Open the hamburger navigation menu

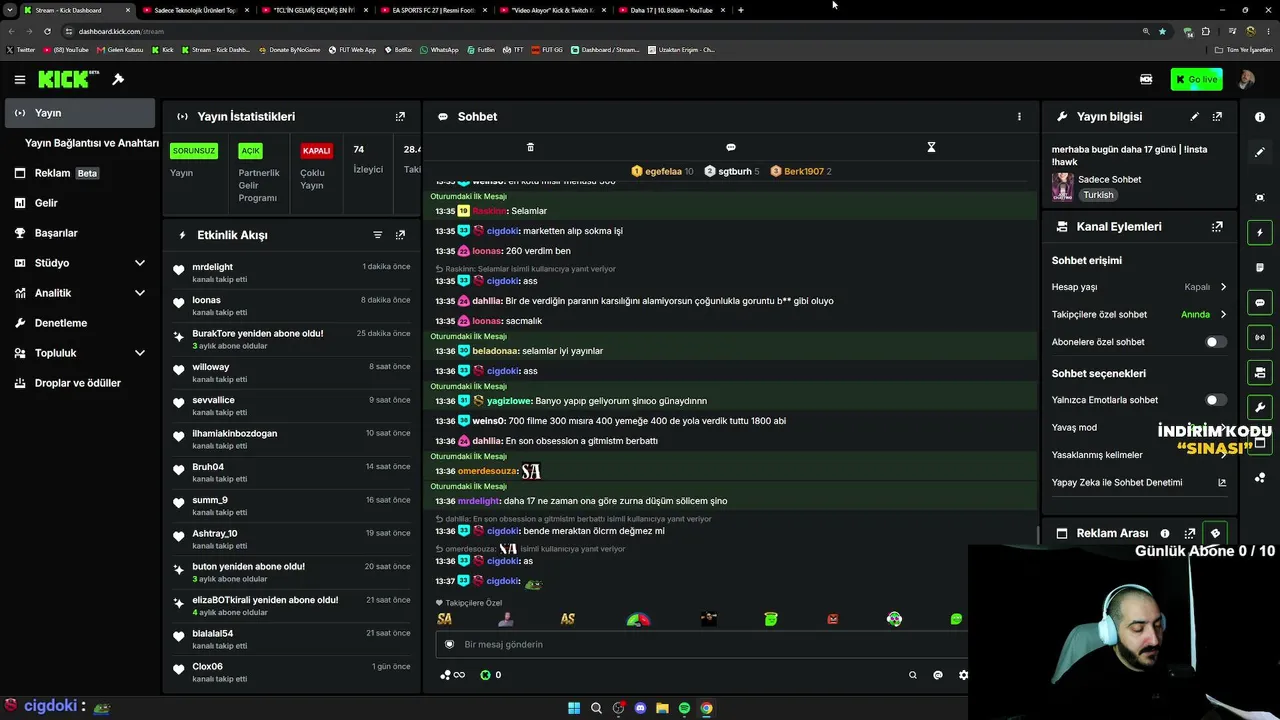(19, 79)
